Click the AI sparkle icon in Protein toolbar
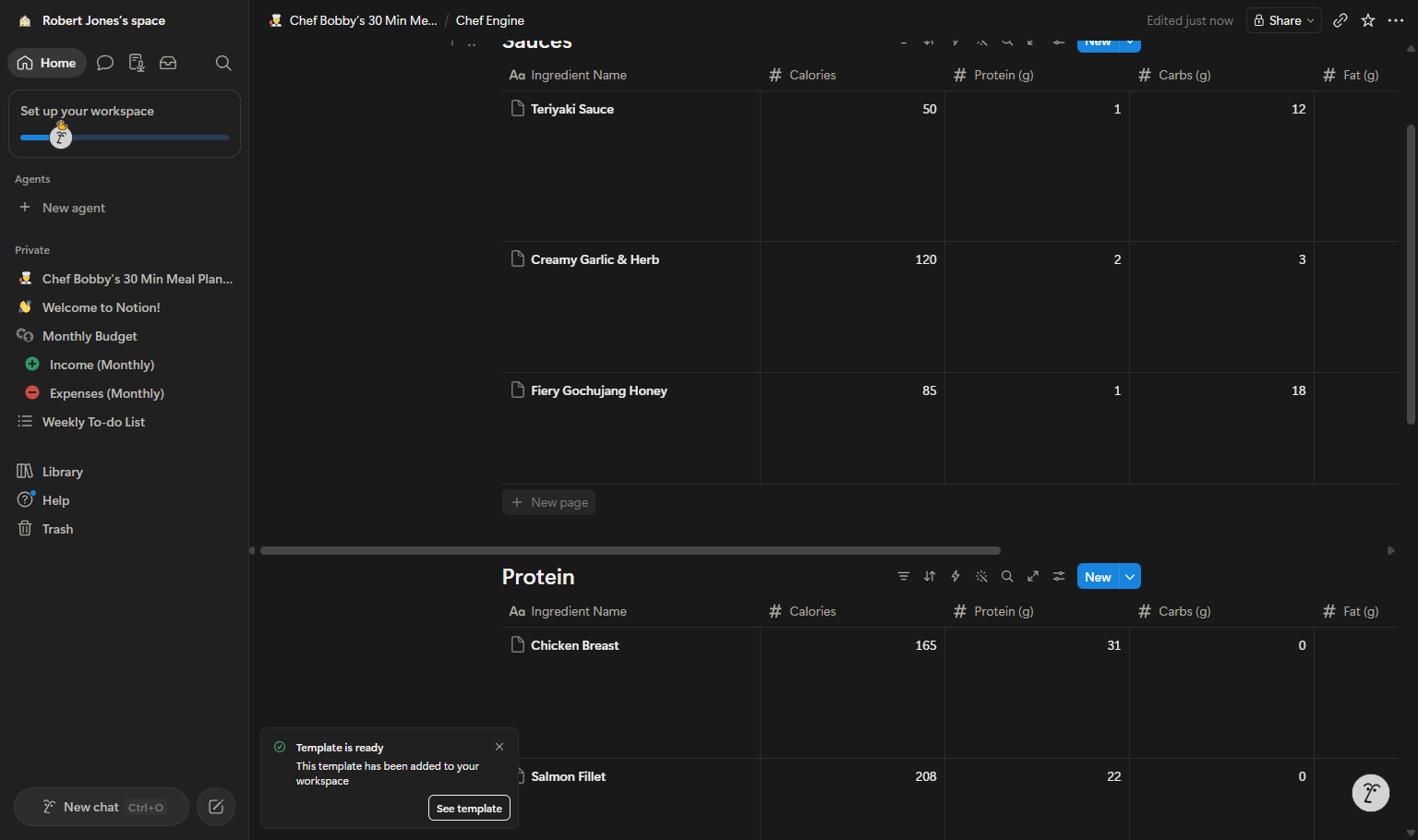 coord(981,576)
